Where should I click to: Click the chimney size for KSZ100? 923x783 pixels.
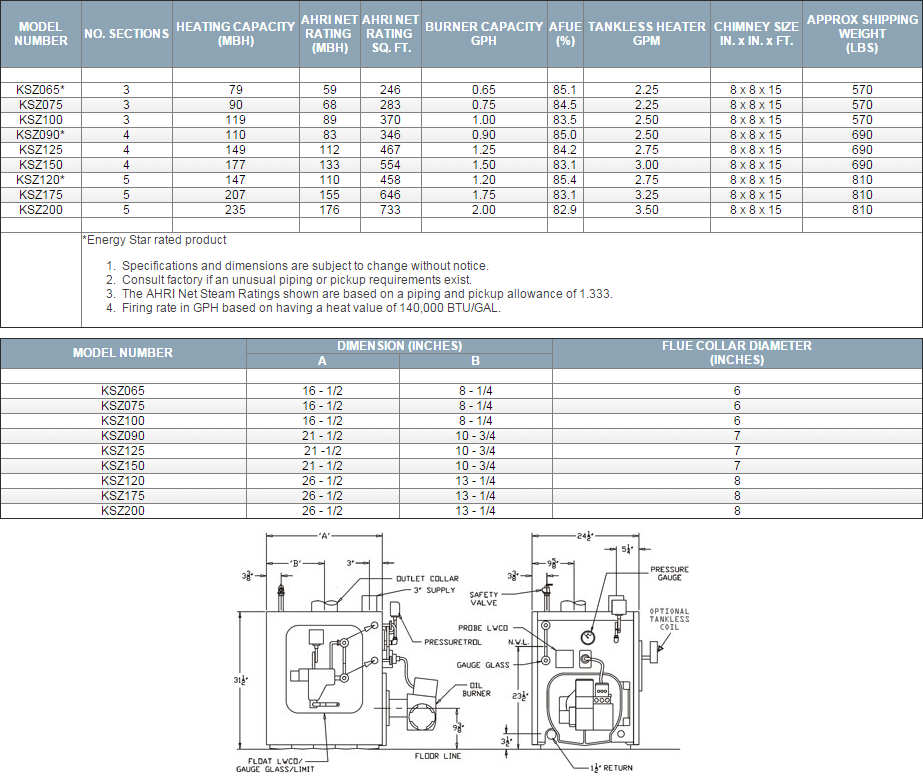tap(756, 120)
